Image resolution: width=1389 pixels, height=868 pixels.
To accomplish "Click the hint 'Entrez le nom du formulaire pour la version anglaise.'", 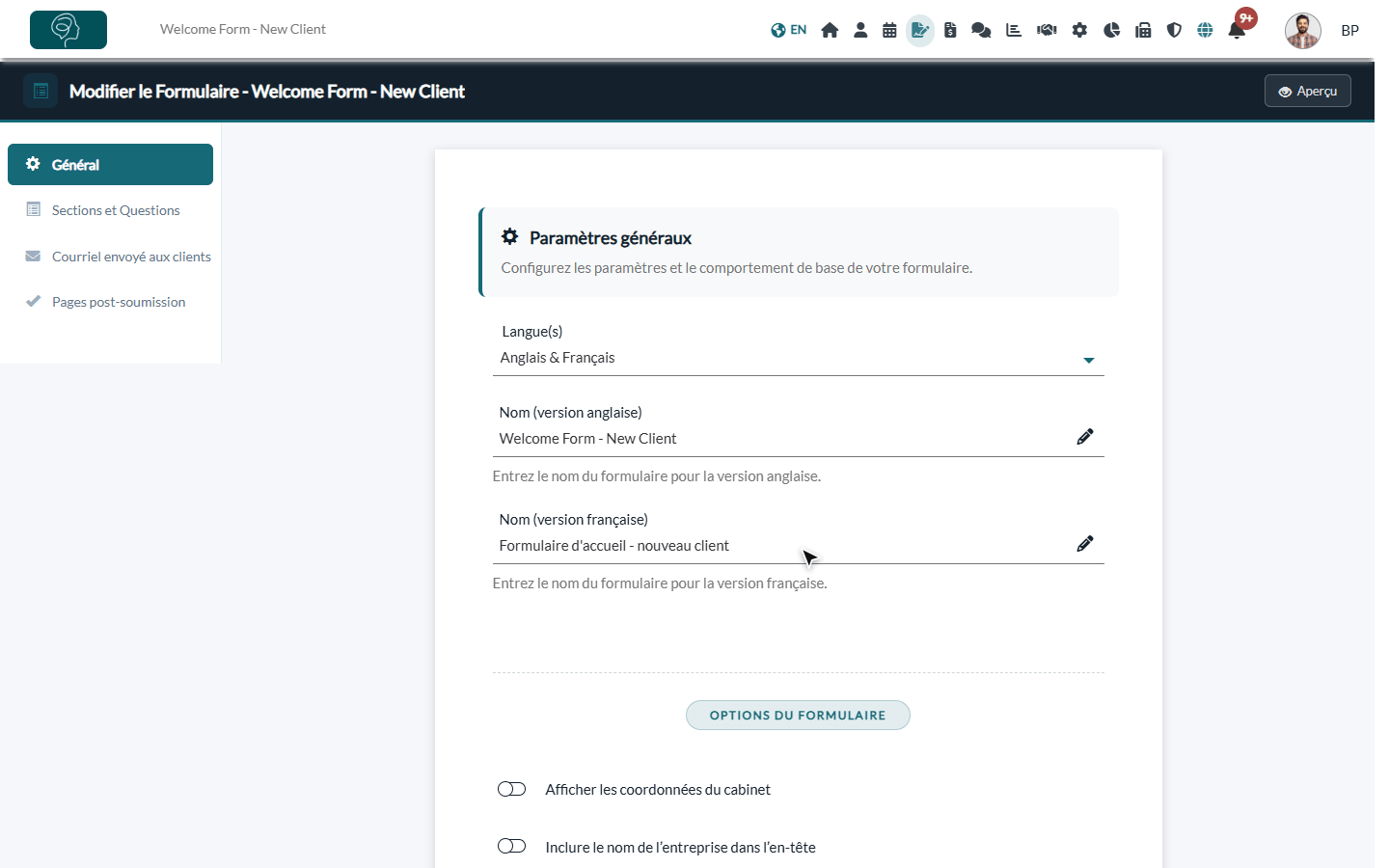I will [x=657, y=476].
